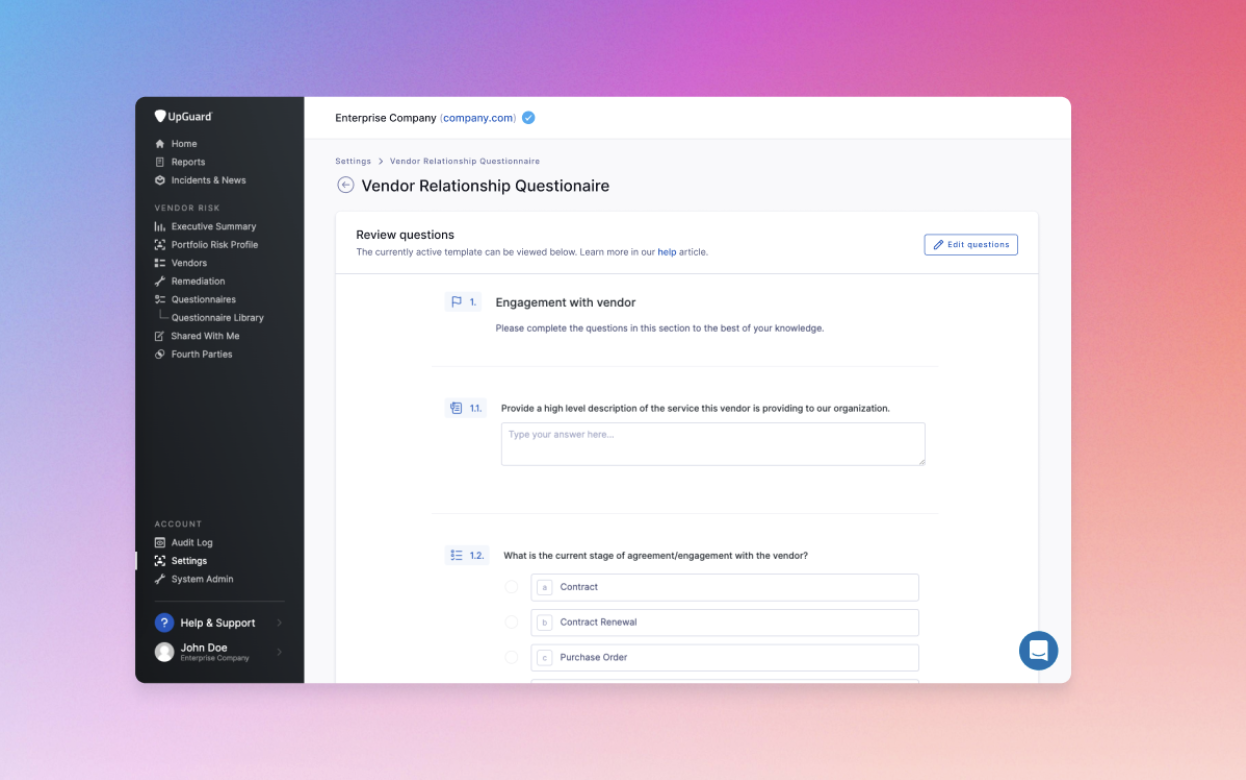
Task: Open the company.com link
Action: (478, 118)
